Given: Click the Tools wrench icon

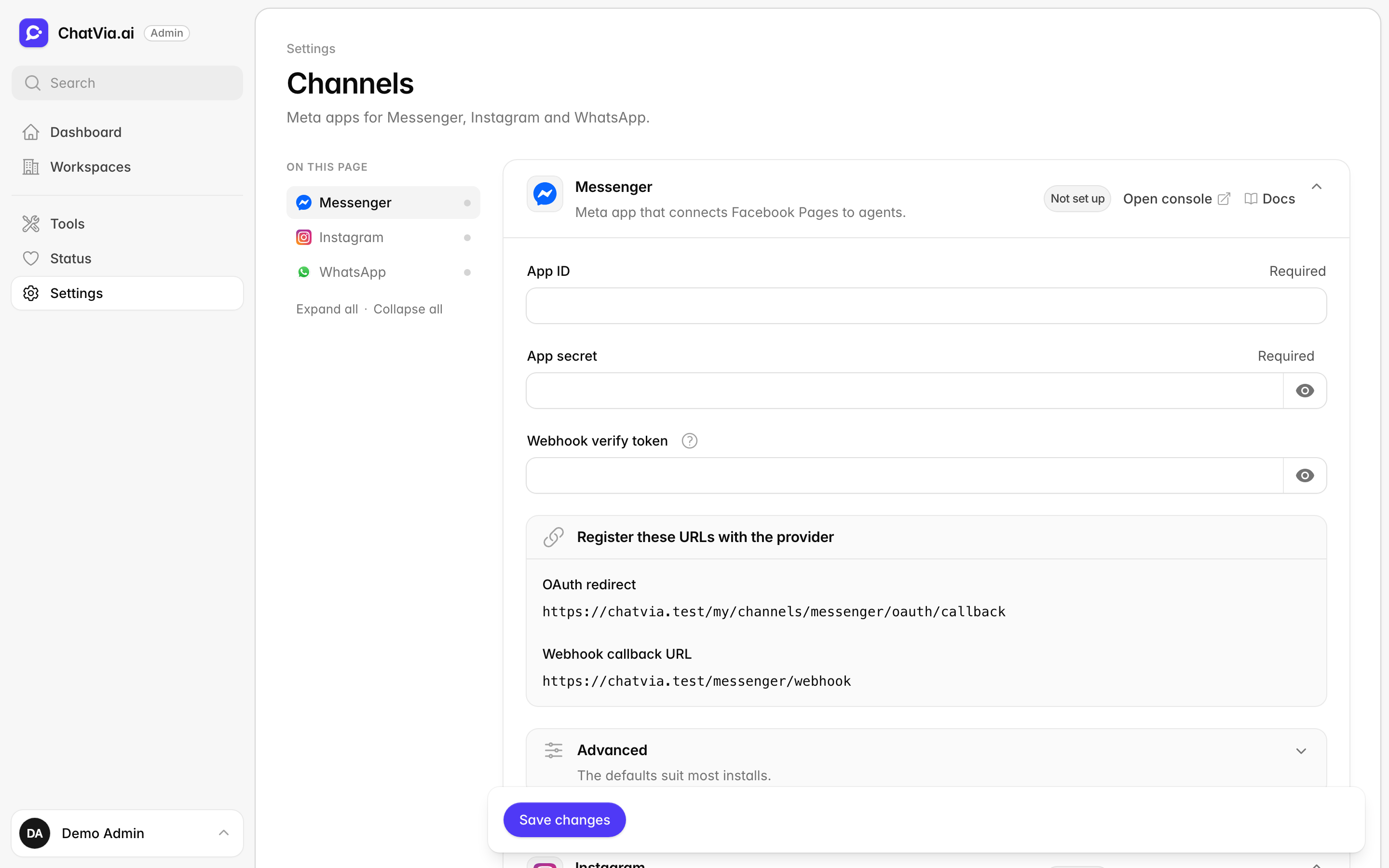Looking at the screenshot, I should (x=31, y=224).
